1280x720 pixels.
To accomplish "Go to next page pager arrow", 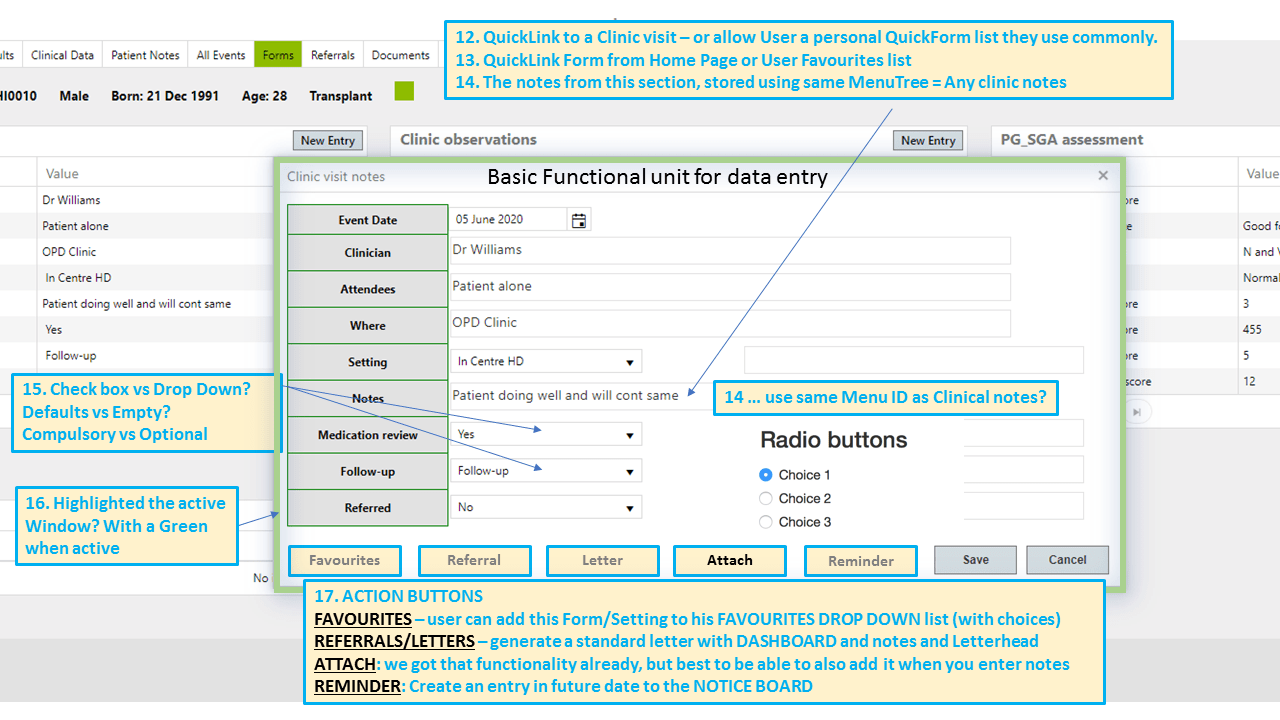I will [1137, 411].
